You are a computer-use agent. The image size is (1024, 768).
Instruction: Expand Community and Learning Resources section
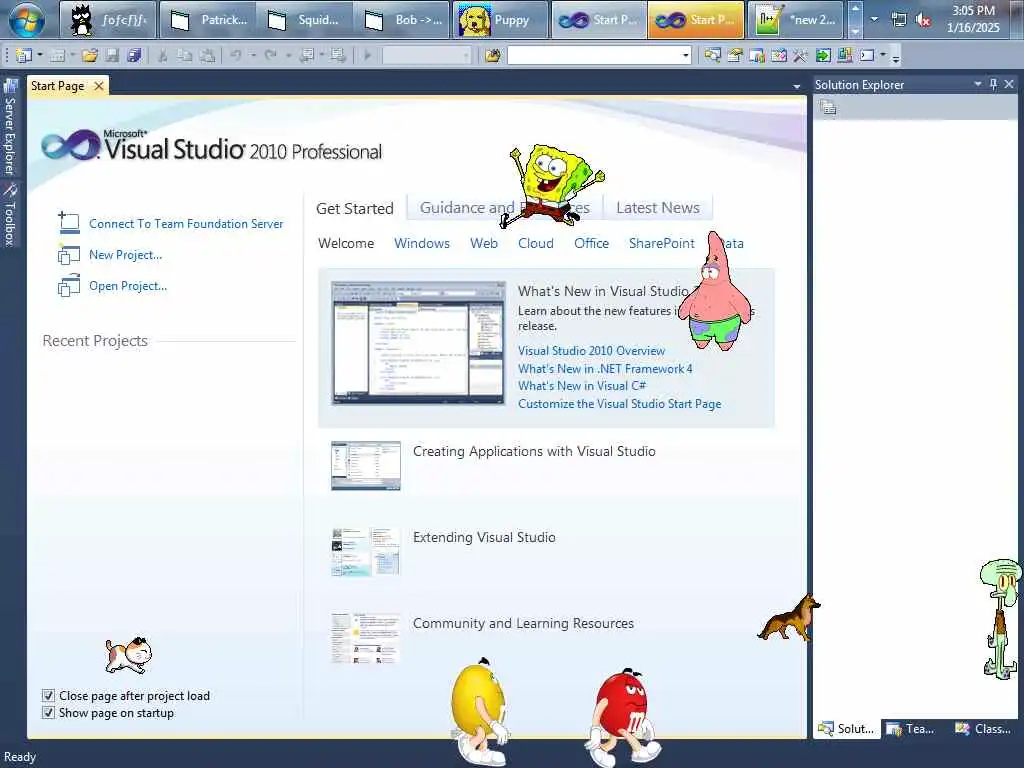pos(523,623)
